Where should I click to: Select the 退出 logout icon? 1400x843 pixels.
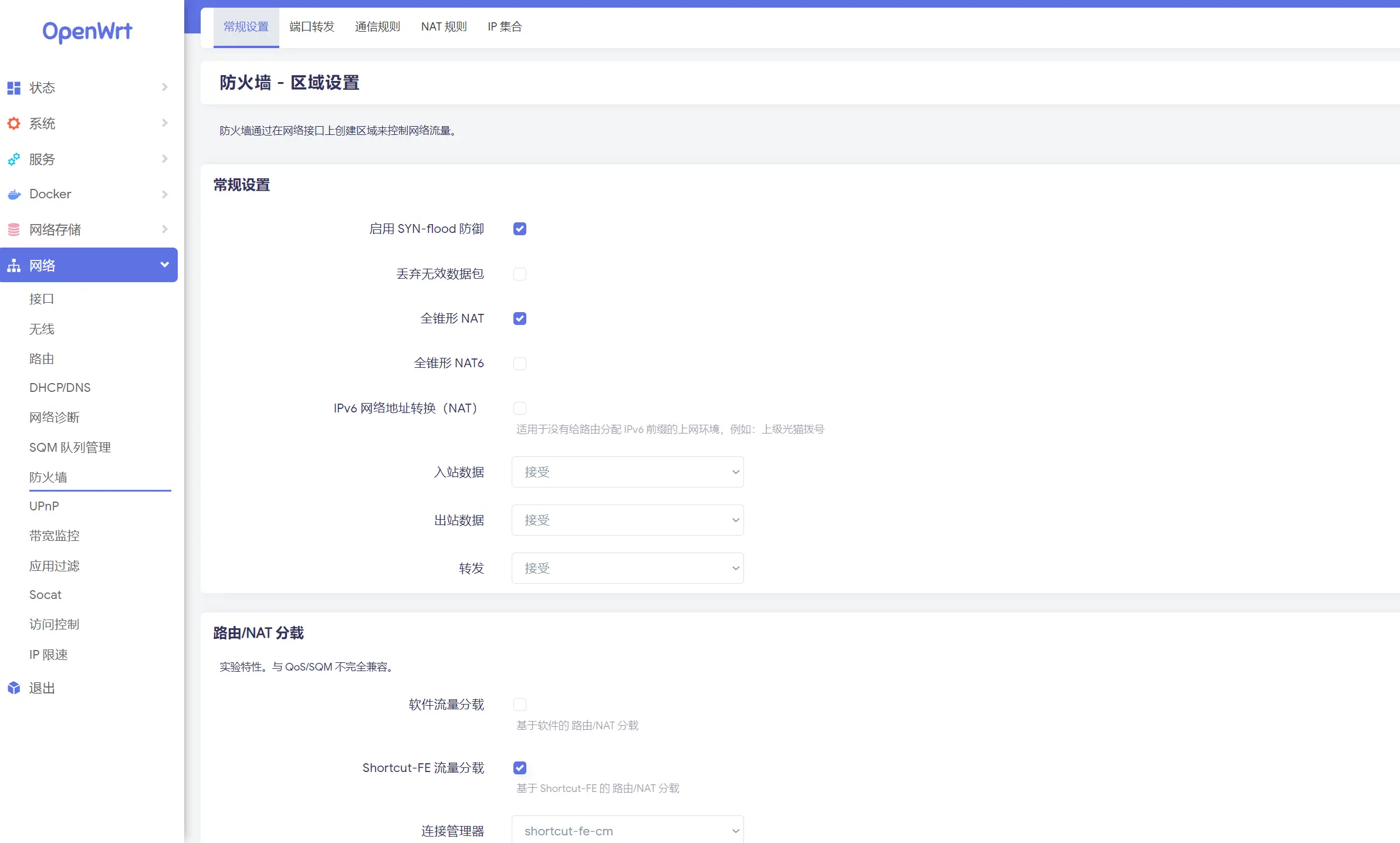(x=13, y=688)
